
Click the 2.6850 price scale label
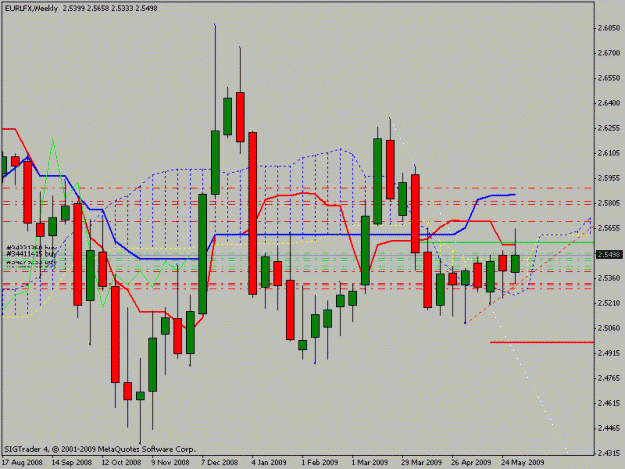click(x=609, y=28)
